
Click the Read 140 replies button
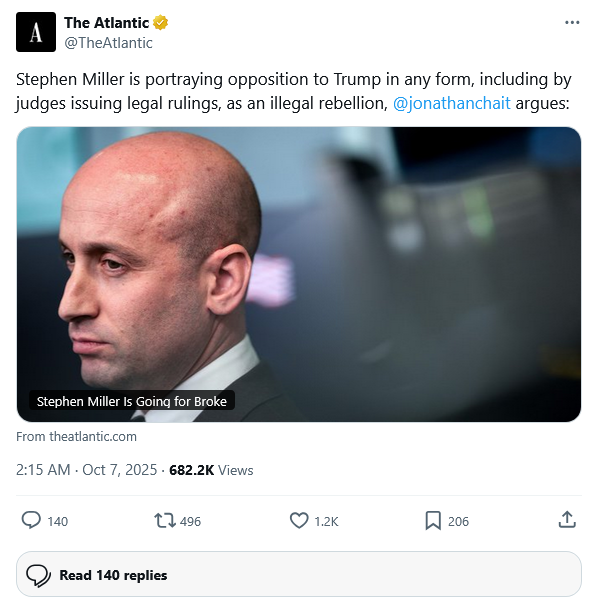click(x=299, y=575)
